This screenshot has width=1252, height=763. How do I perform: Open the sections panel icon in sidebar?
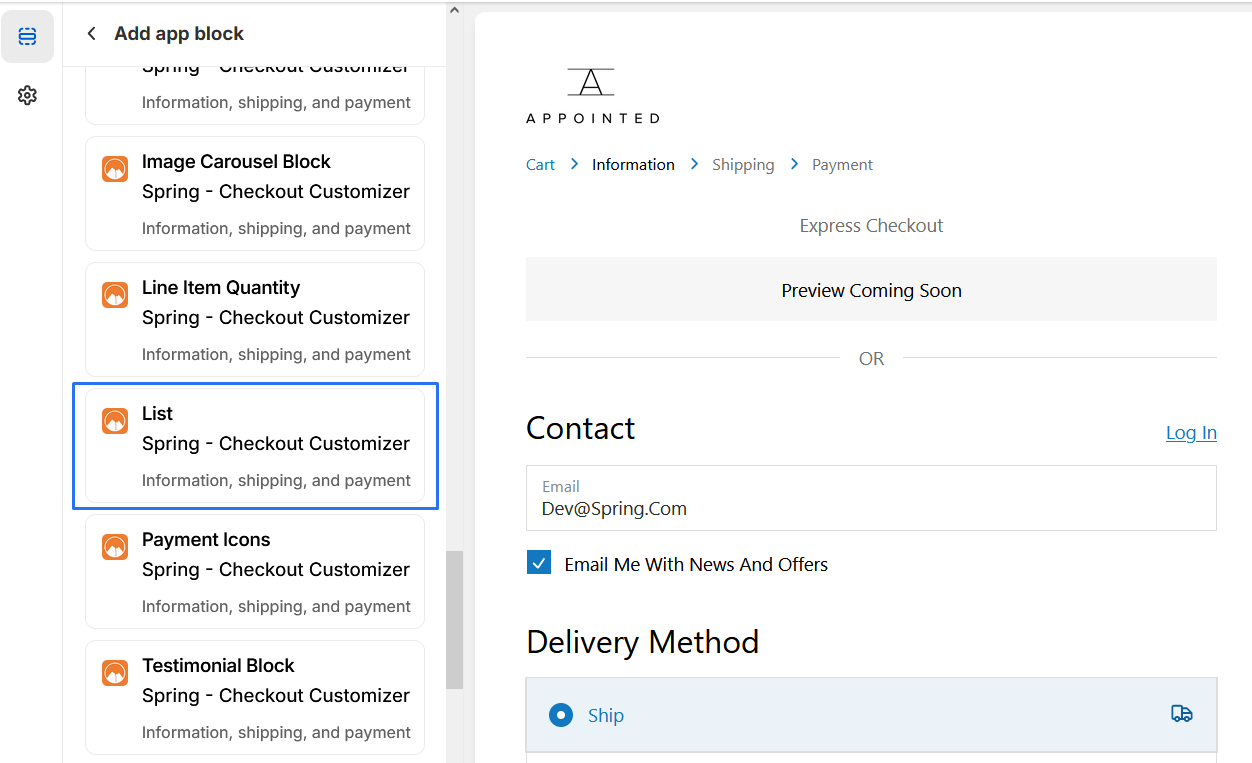27,37
